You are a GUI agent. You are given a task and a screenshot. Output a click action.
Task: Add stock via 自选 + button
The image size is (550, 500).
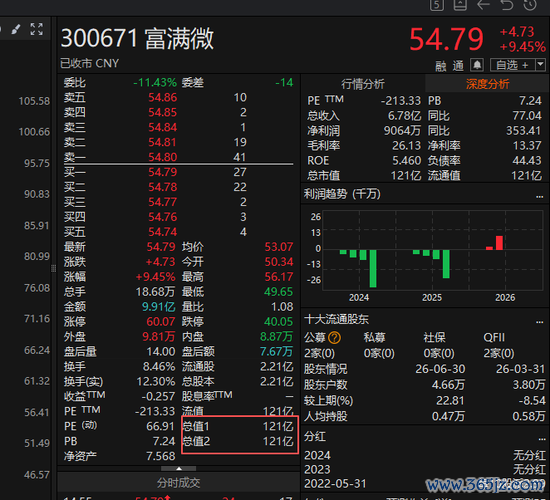point(512,65)
